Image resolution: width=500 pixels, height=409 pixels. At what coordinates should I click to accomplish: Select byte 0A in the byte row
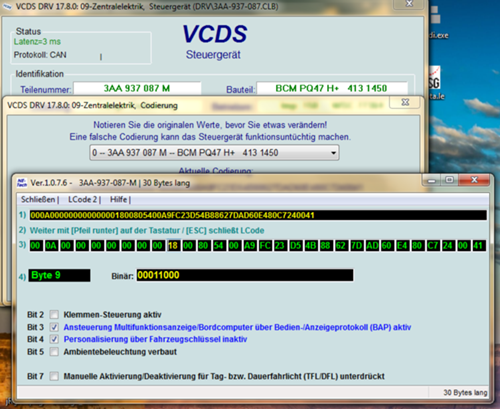coord(51,246)
